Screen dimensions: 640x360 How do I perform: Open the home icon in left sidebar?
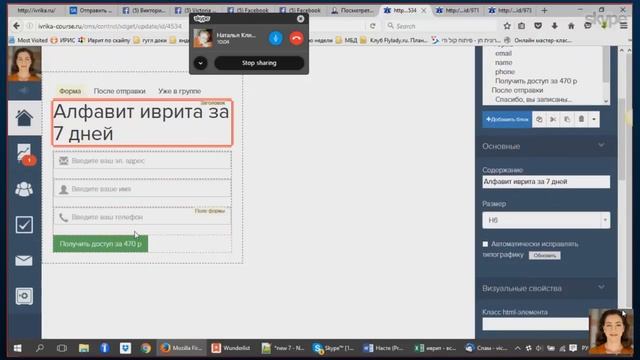(24, 118)
